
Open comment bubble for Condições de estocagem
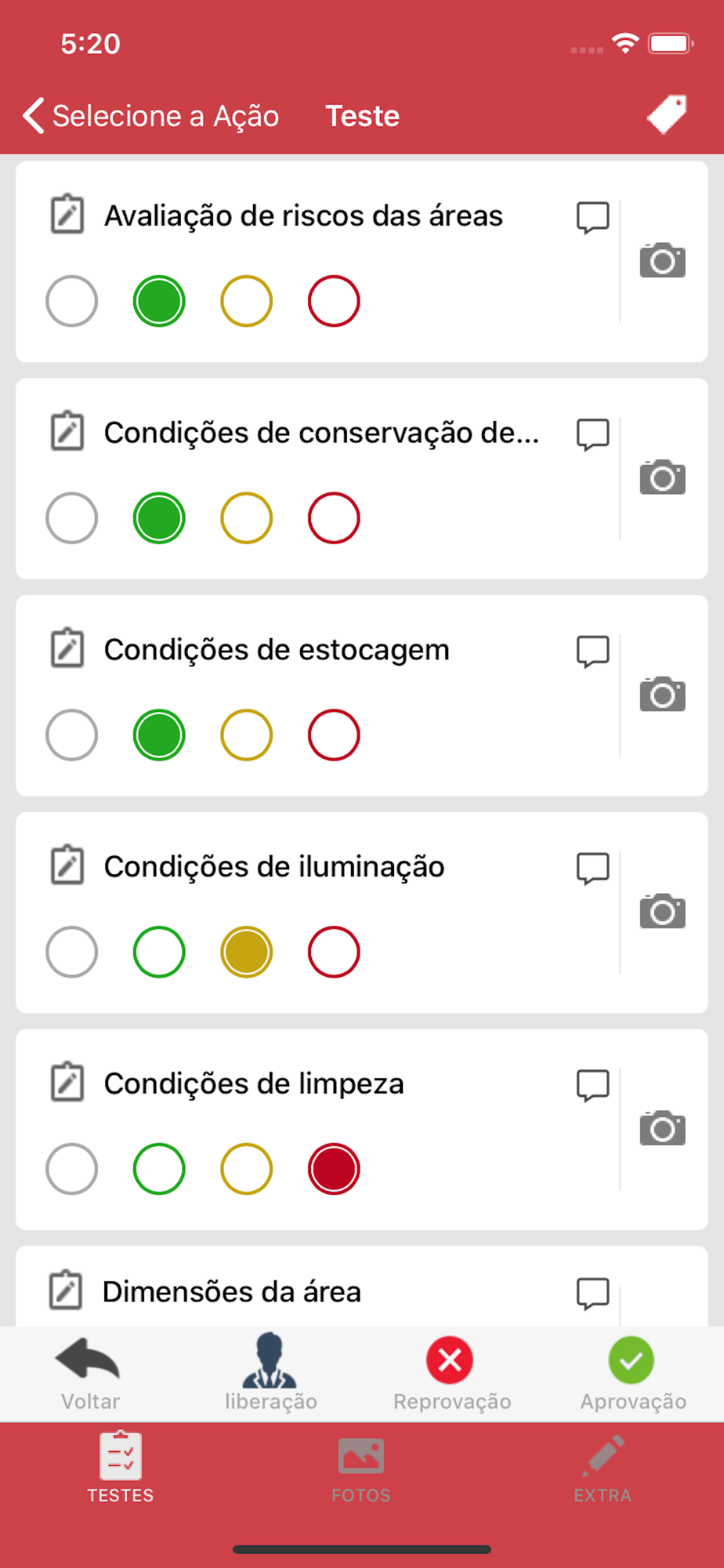tap(593, 652)
